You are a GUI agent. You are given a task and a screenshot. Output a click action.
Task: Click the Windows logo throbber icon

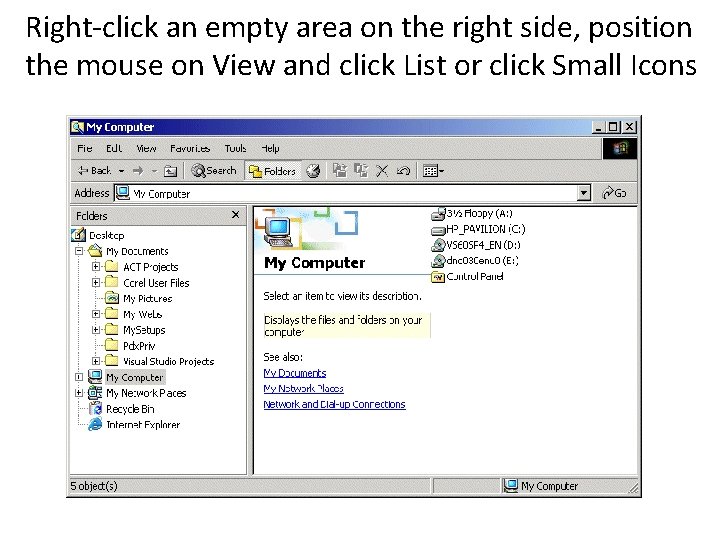click(619, 149)
